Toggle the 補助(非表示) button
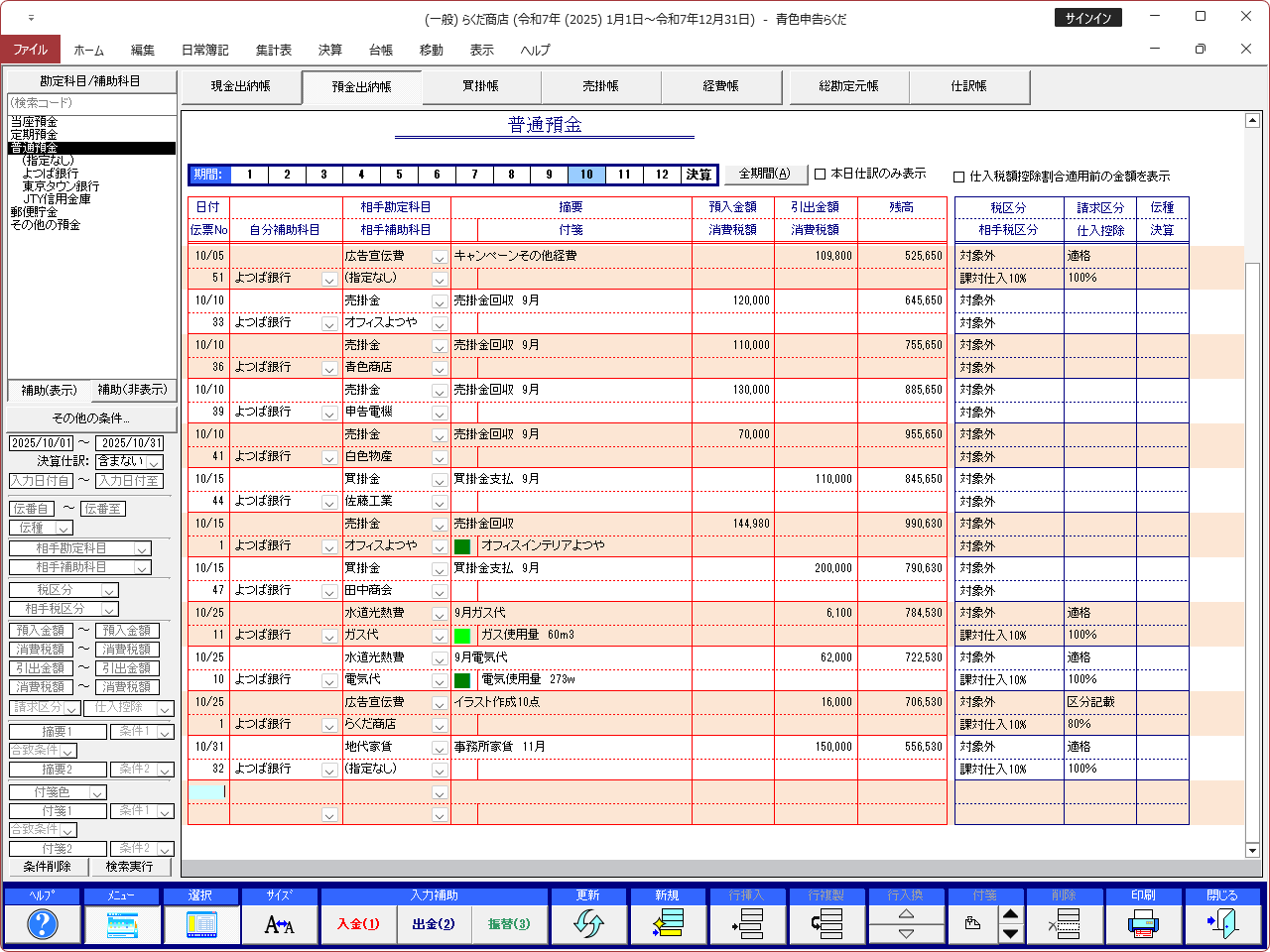This screenshot has height=952, width=1270. click(x=133, y=390)
